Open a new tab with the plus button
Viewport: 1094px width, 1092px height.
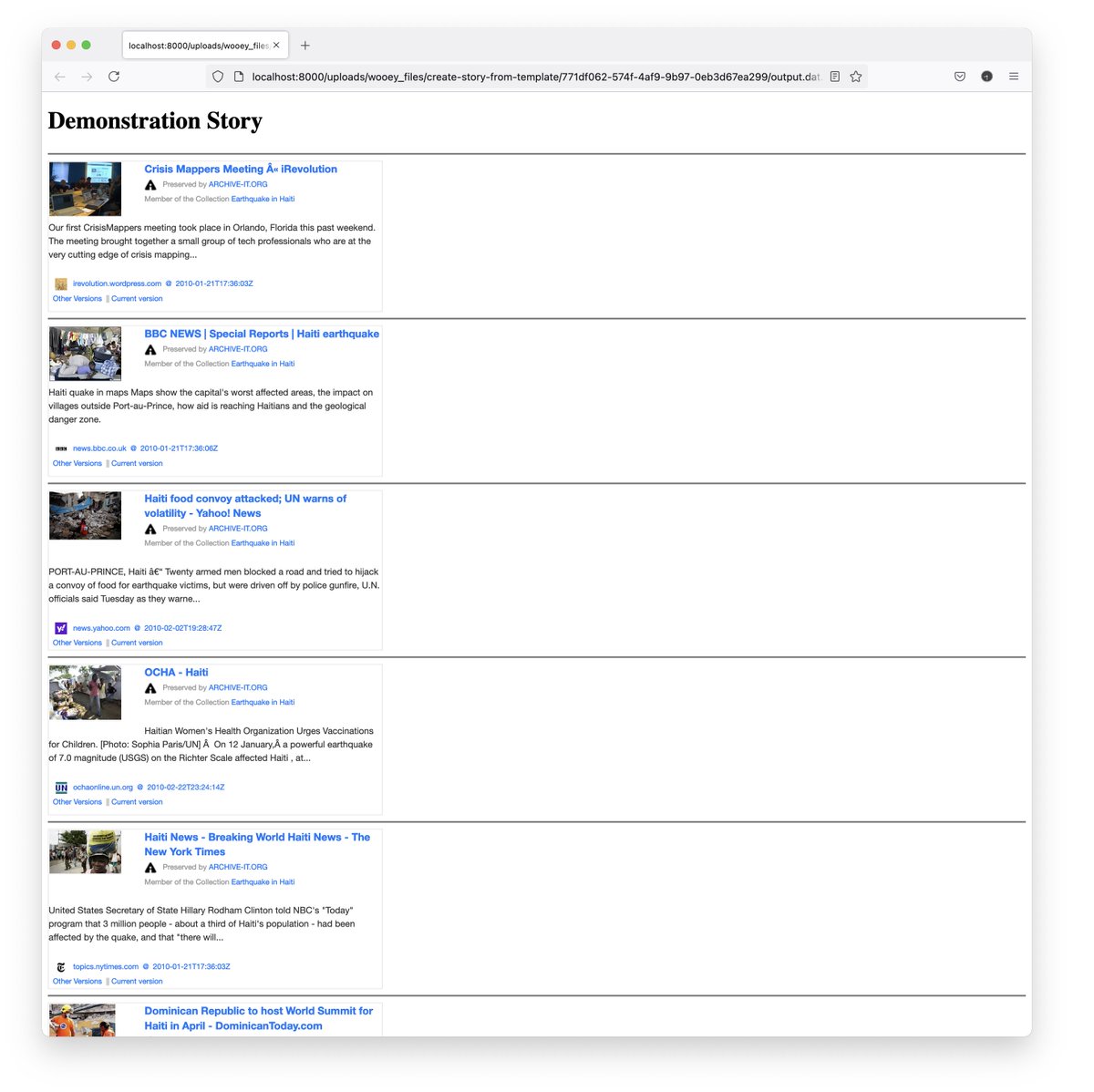point(305,46)
